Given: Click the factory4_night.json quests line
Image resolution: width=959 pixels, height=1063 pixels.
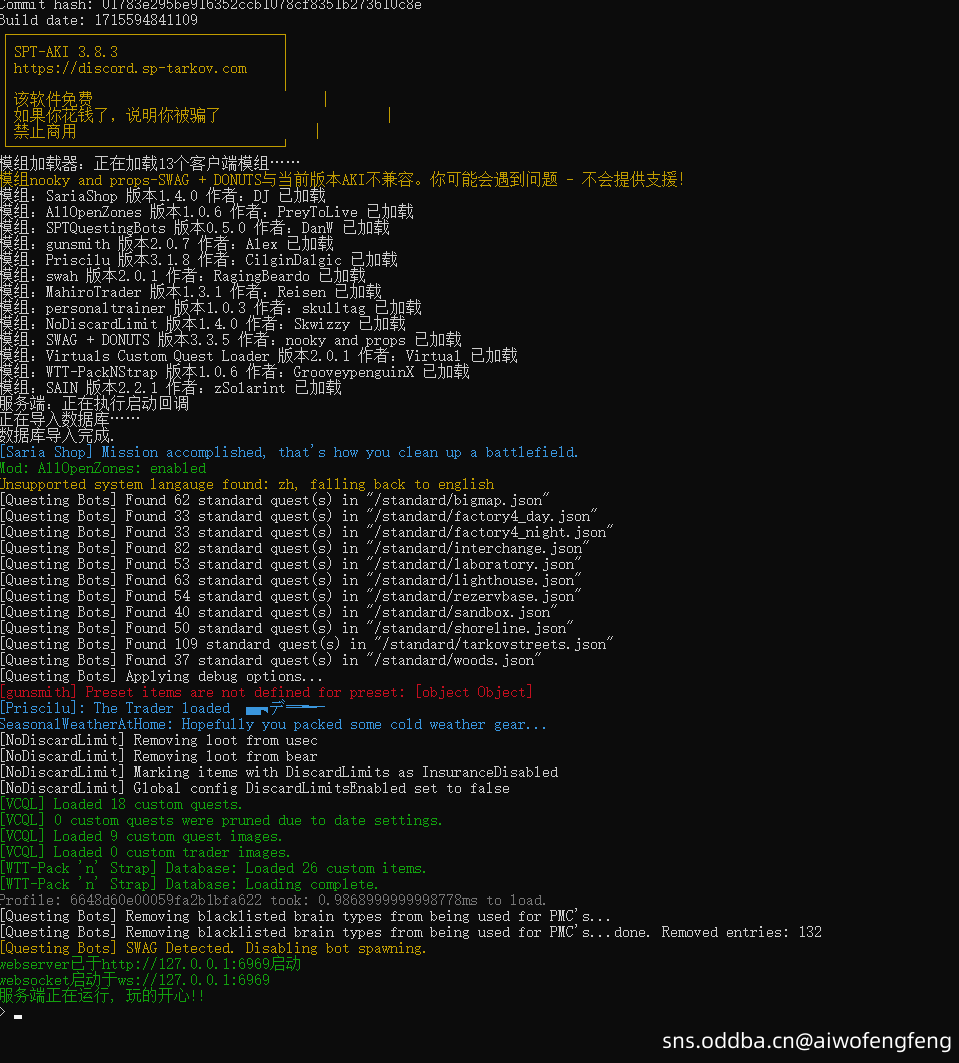Looking at the screenshot, I should [x=306, y=532].
